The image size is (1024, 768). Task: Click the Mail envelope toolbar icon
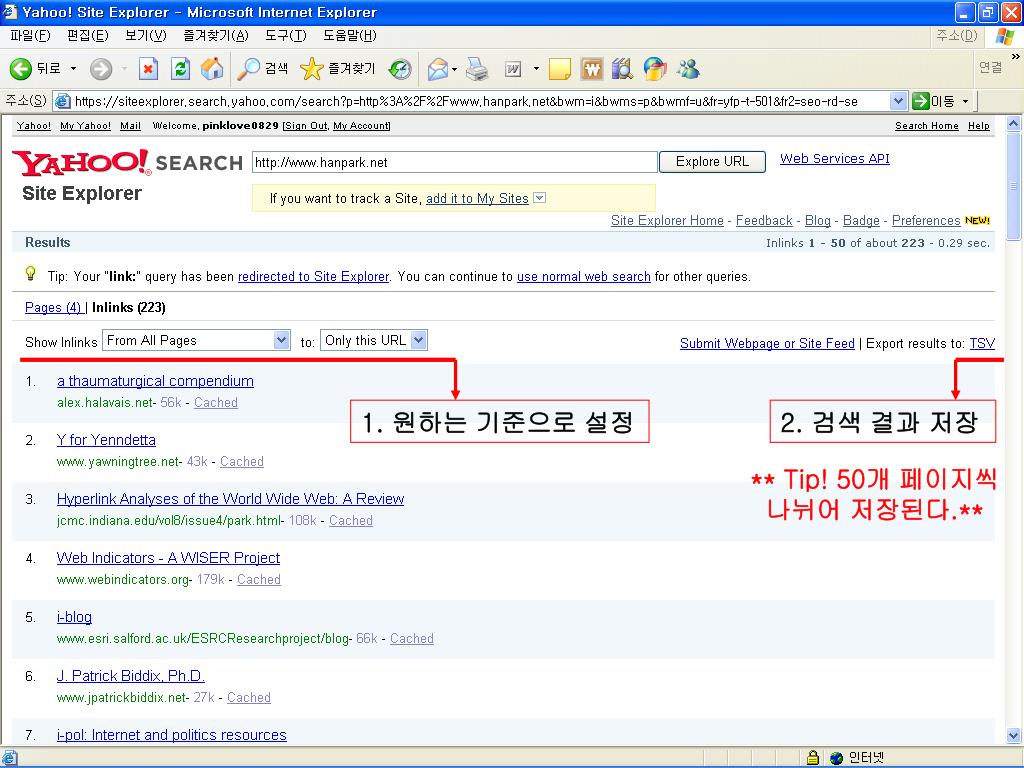[438, 69]
